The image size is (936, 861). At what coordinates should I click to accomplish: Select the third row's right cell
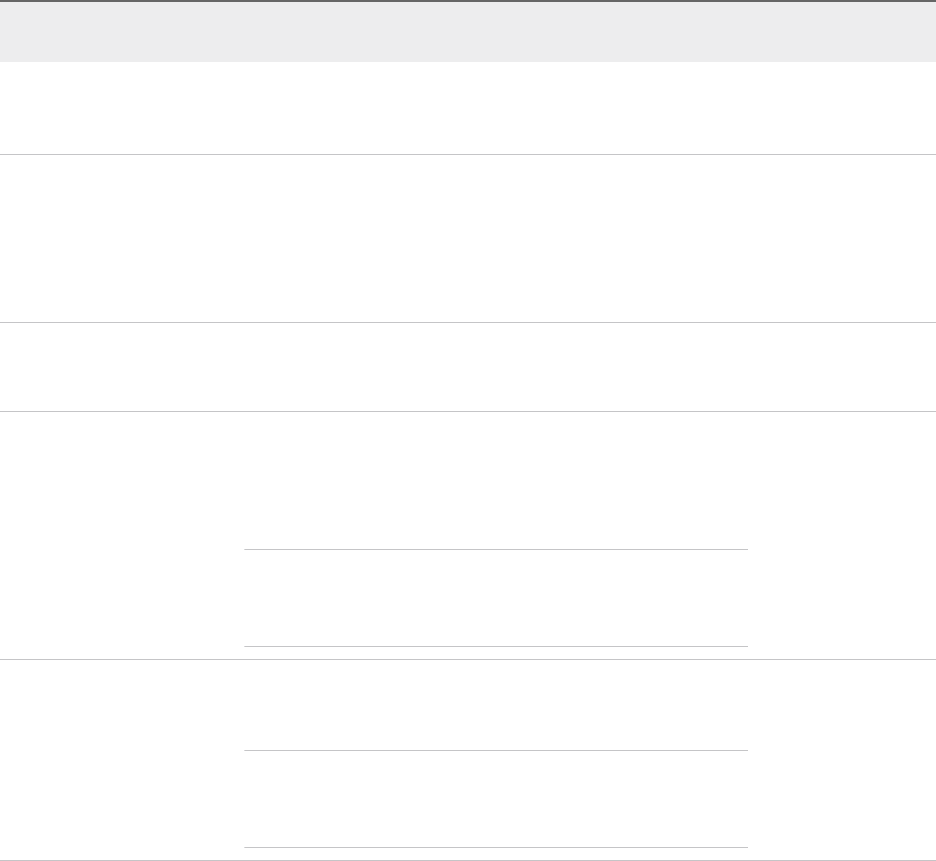coord(842,366)
